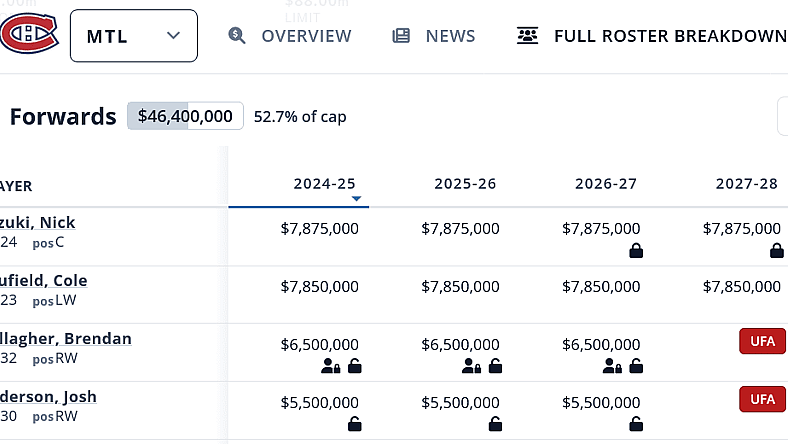The height and width of the screenshot is (444, 788).
Task: Click the 2025-26 season column header
Action: pyautogui.click(x=465, y=184)
